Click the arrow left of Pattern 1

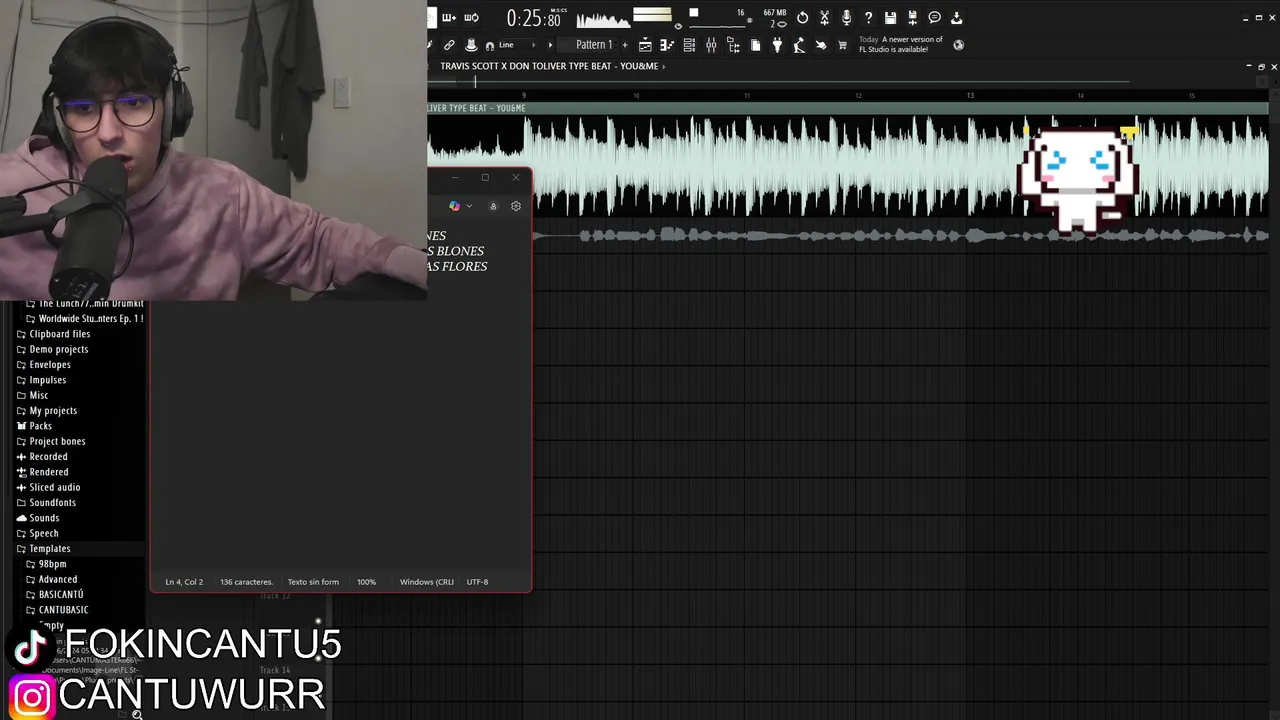coord(549,45)
